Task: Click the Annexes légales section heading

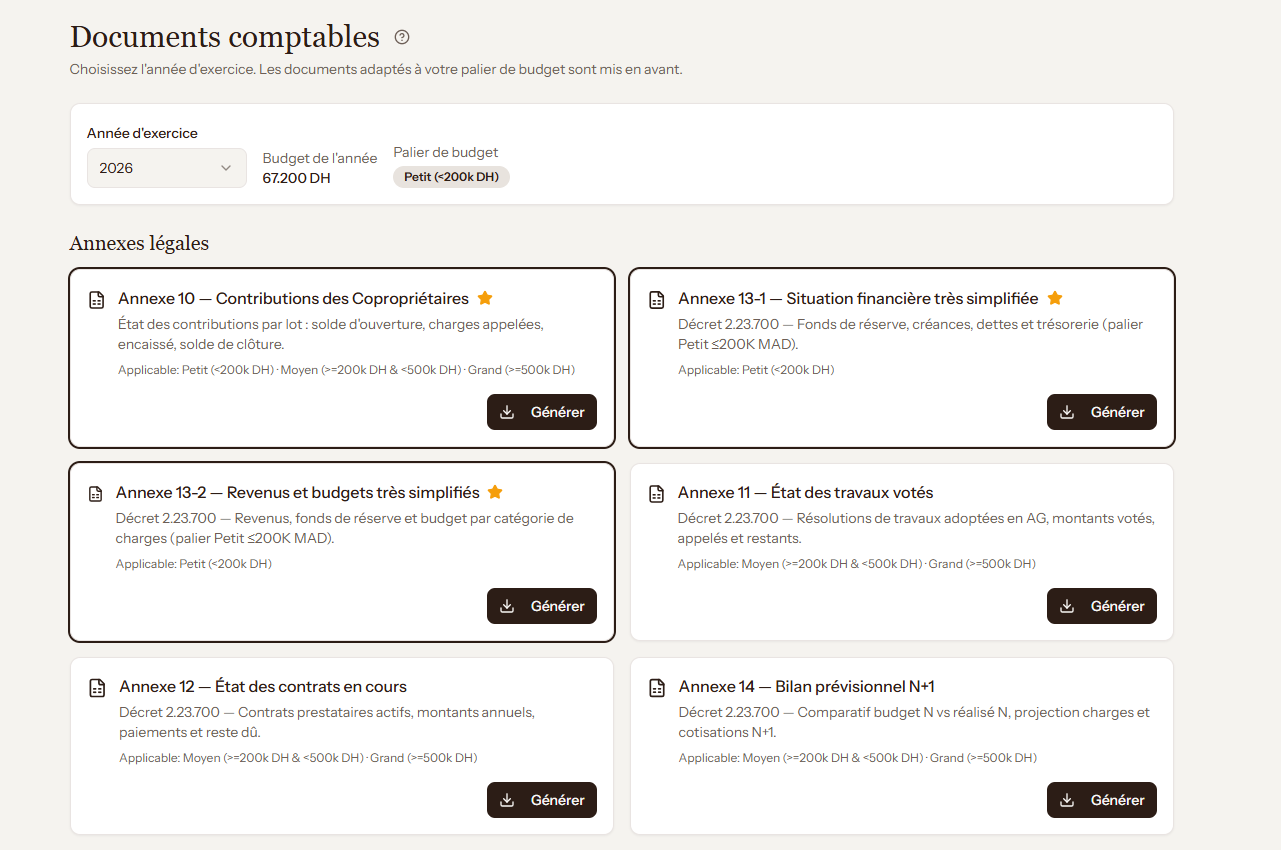Action: (x=139, y=243)
